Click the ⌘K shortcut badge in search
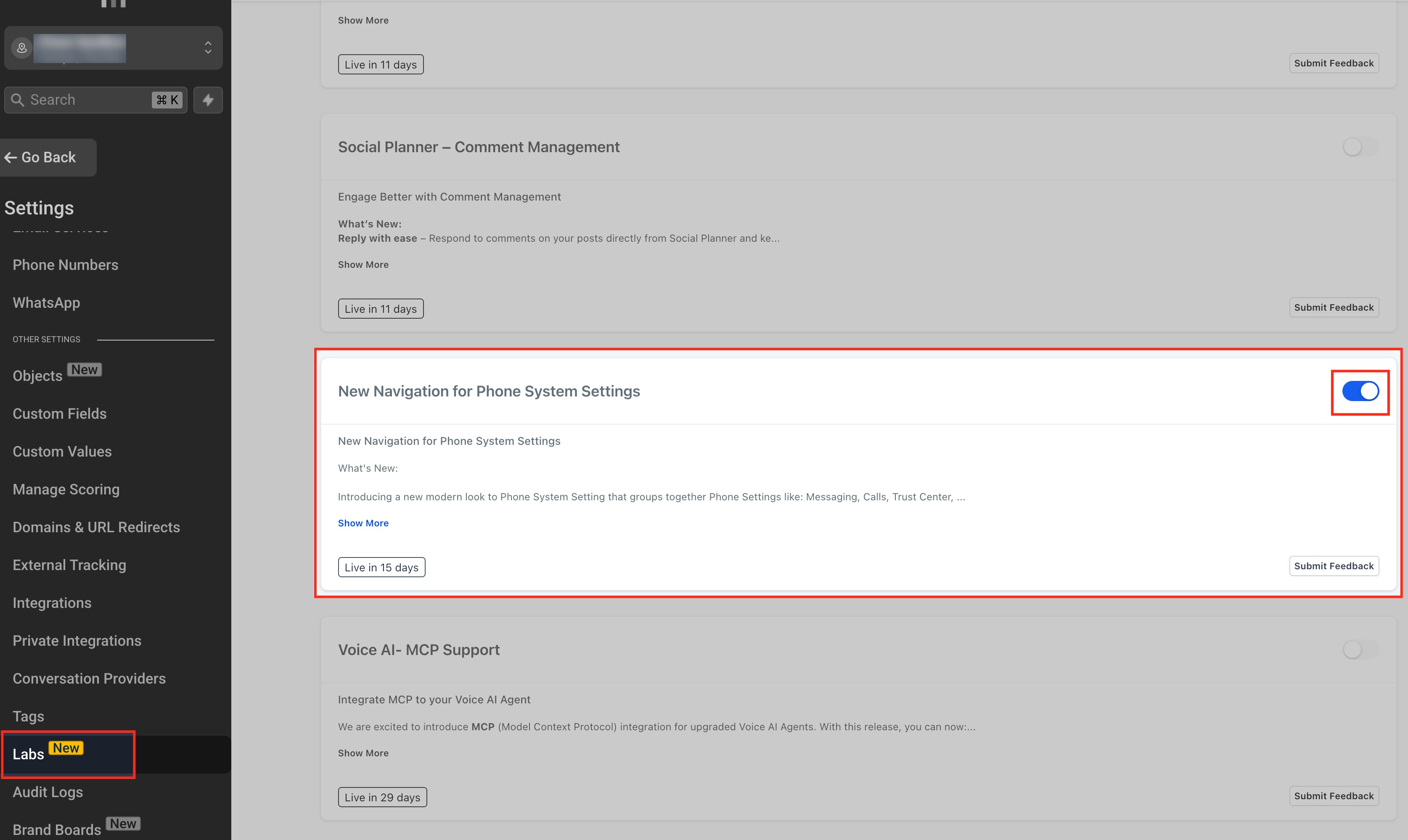The height and width of the screenshot is (840, 1408). click(167, 100)
